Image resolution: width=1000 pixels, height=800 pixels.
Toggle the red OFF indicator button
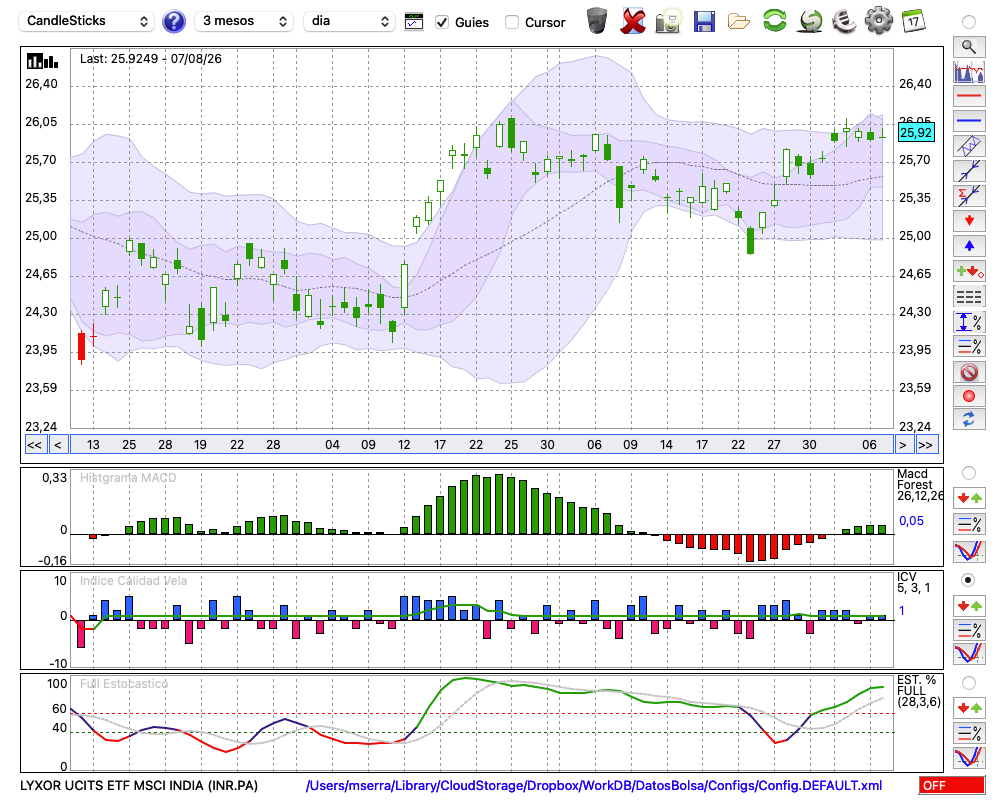pos(952,785)
